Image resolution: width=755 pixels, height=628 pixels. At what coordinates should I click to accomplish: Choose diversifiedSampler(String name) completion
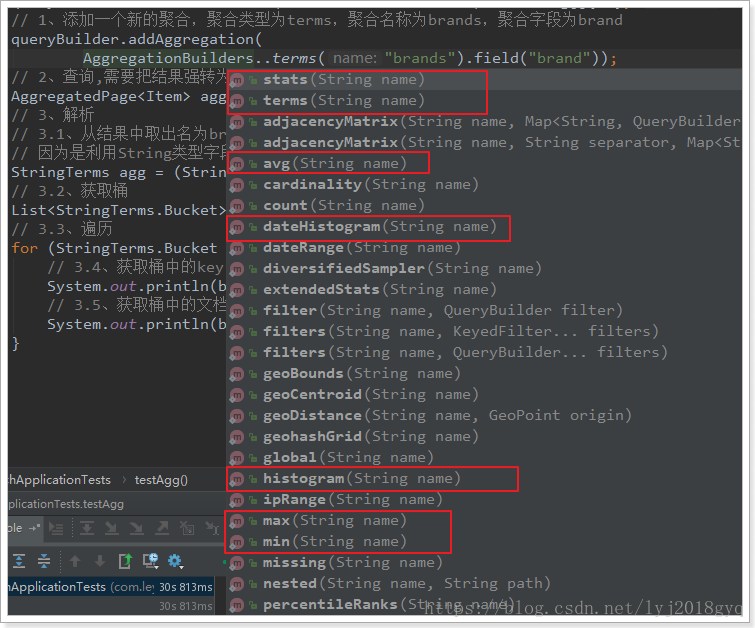[484, 269]
